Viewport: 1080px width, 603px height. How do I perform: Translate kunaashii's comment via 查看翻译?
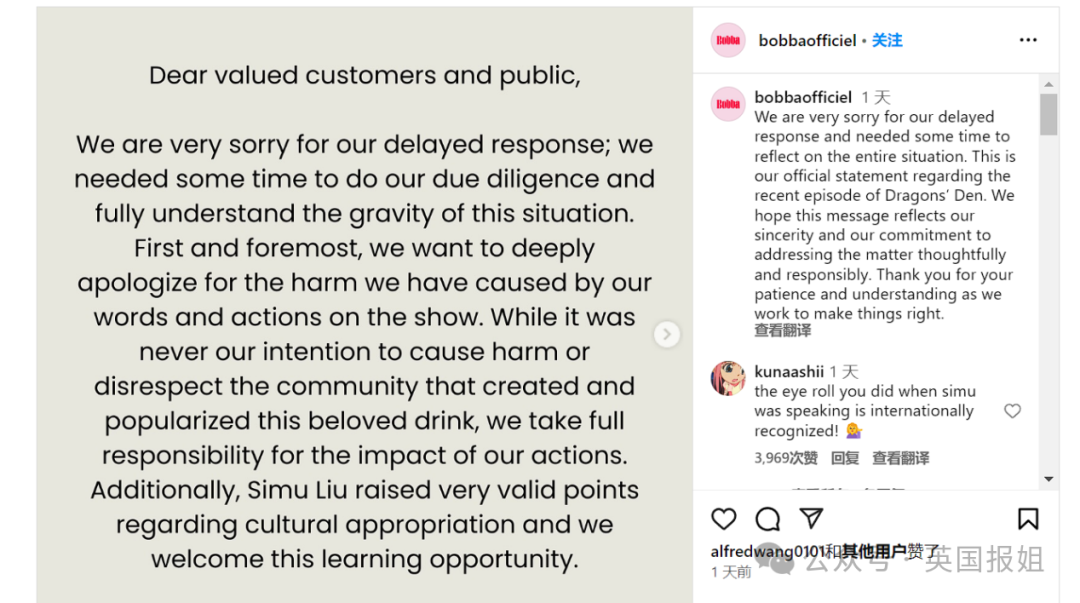(x=900, y=458)
